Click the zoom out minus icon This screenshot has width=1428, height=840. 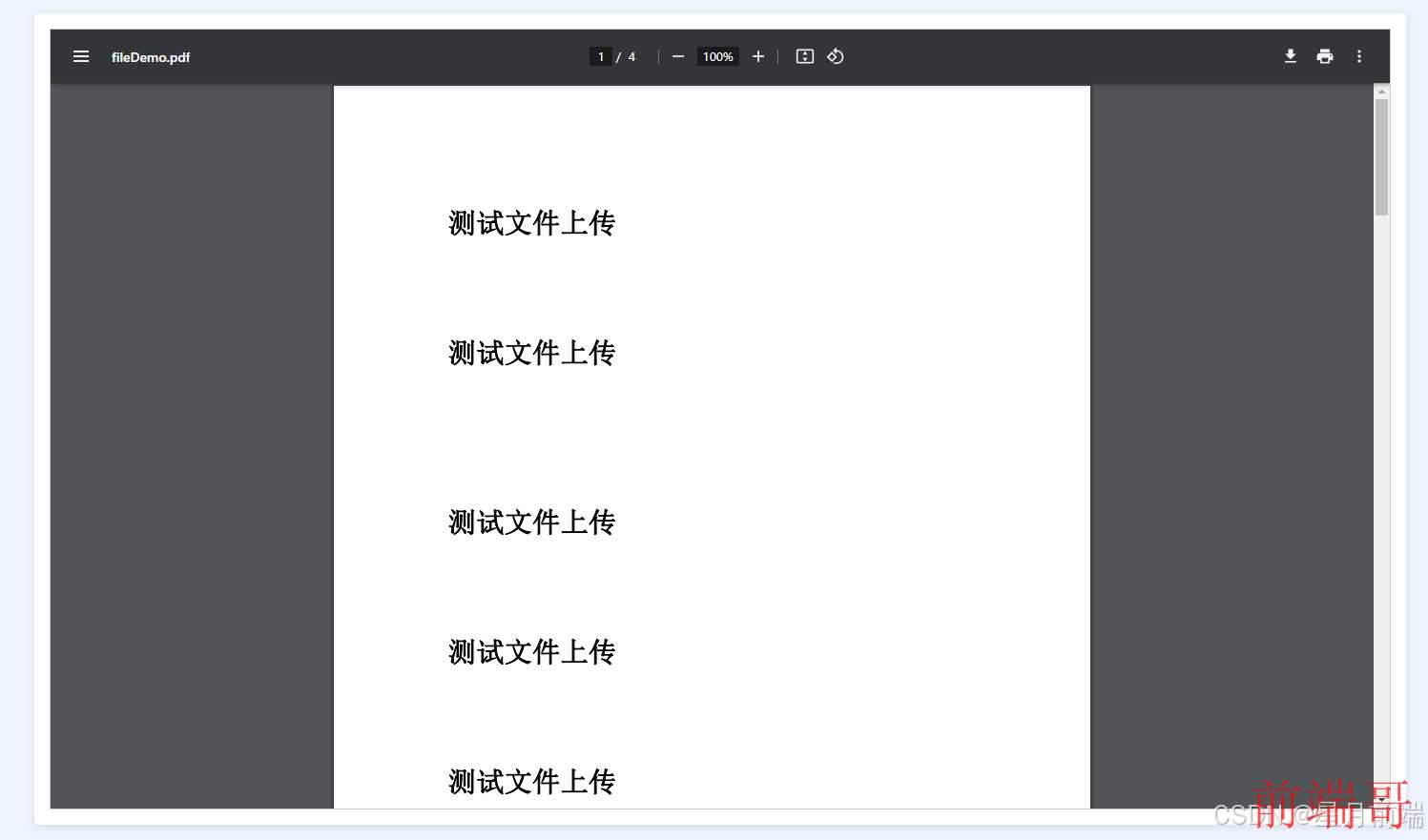click(x=678, y=56)
